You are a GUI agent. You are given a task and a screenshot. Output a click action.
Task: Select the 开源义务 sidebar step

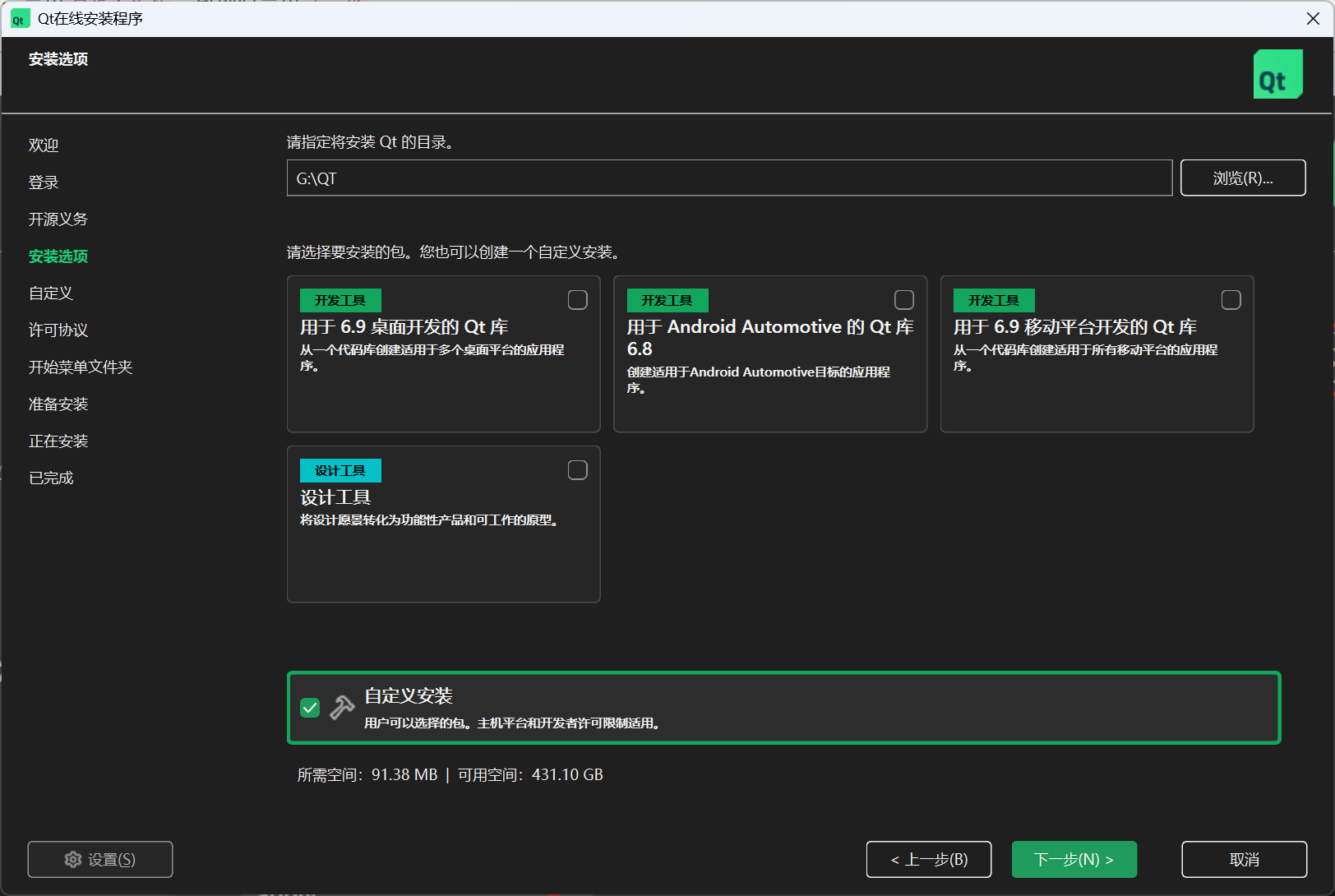[x=58, y=219]
